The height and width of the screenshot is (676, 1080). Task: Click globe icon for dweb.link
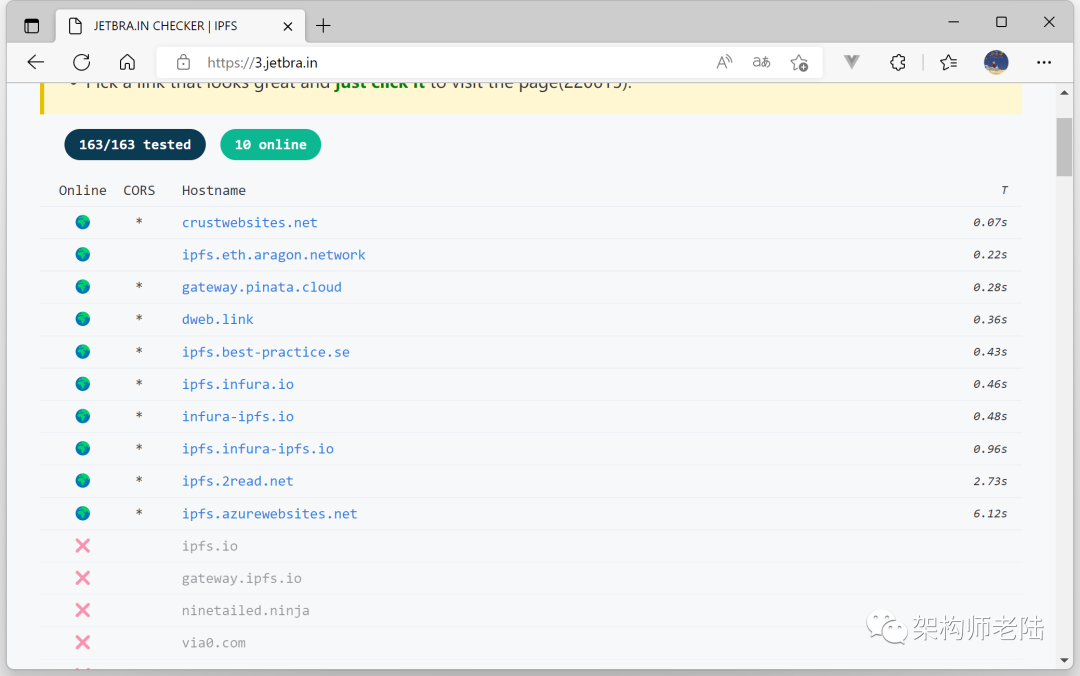tap(83, 319)
